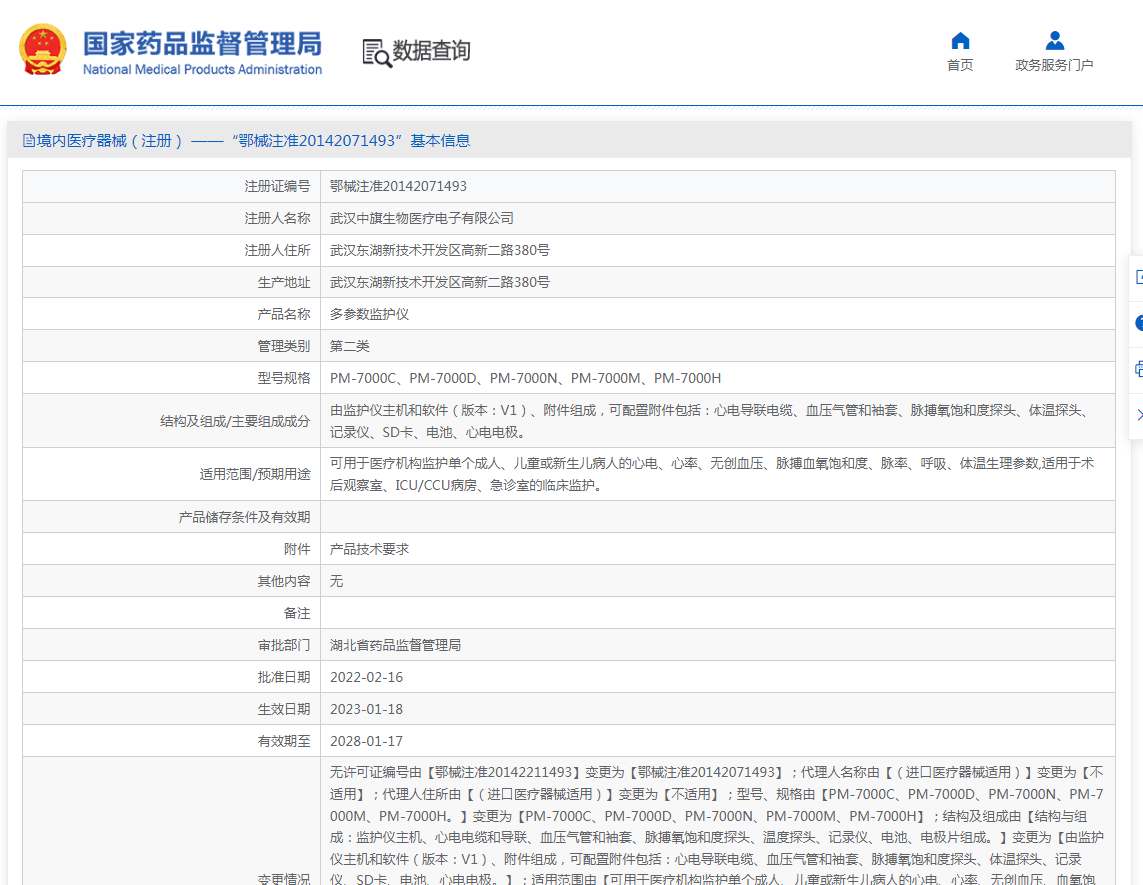Click the blue question-mark help icon

pyautogui.click(x=1139, y=324)
